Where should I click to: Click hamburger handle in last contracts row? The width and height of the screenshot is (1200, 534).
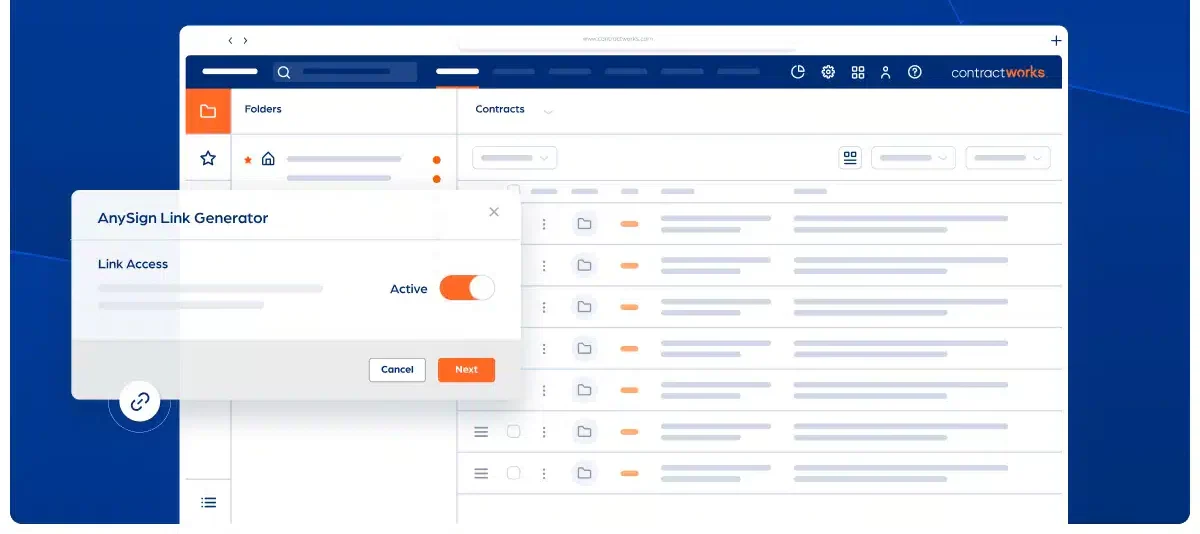tap(481, 473)
